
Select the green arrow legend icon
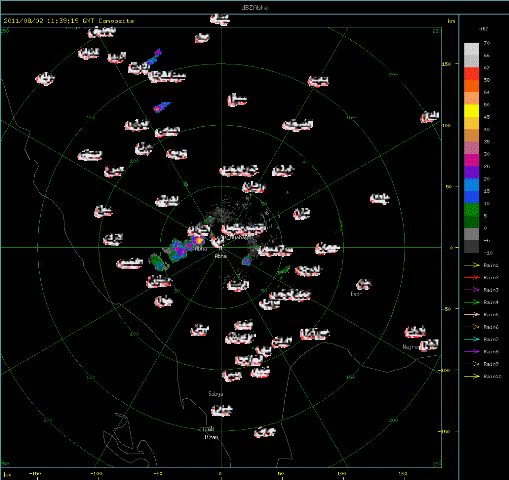click(x=472, y=302)
